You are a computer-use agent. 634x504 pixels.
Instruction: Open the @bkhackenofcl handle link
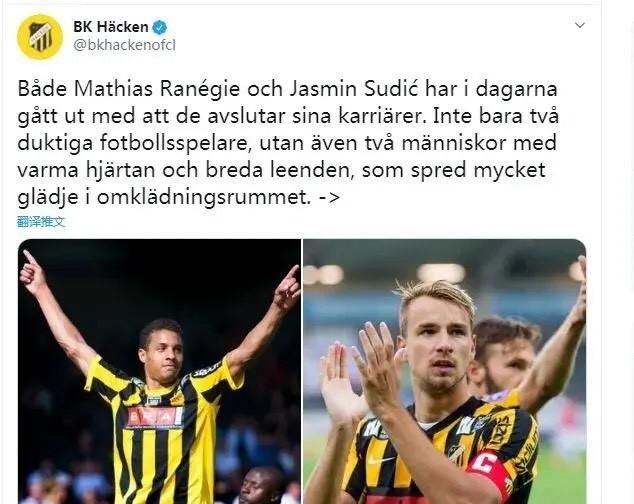(125, 45)
